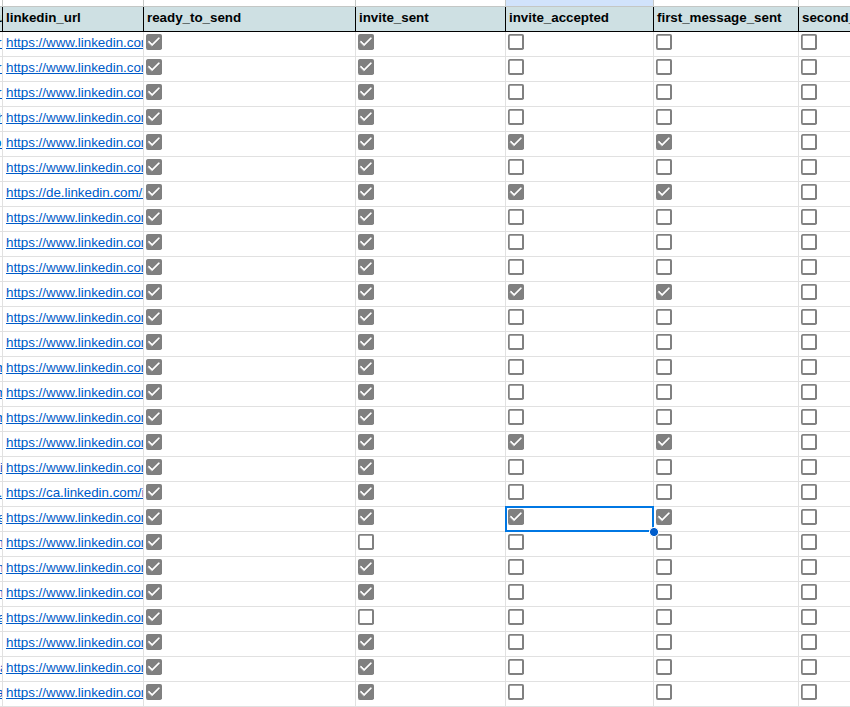Screen dimensions: 850x707
Task: Check invite_accepted for the ca.linkedin.com row
Action: click(x=515, y=492)
